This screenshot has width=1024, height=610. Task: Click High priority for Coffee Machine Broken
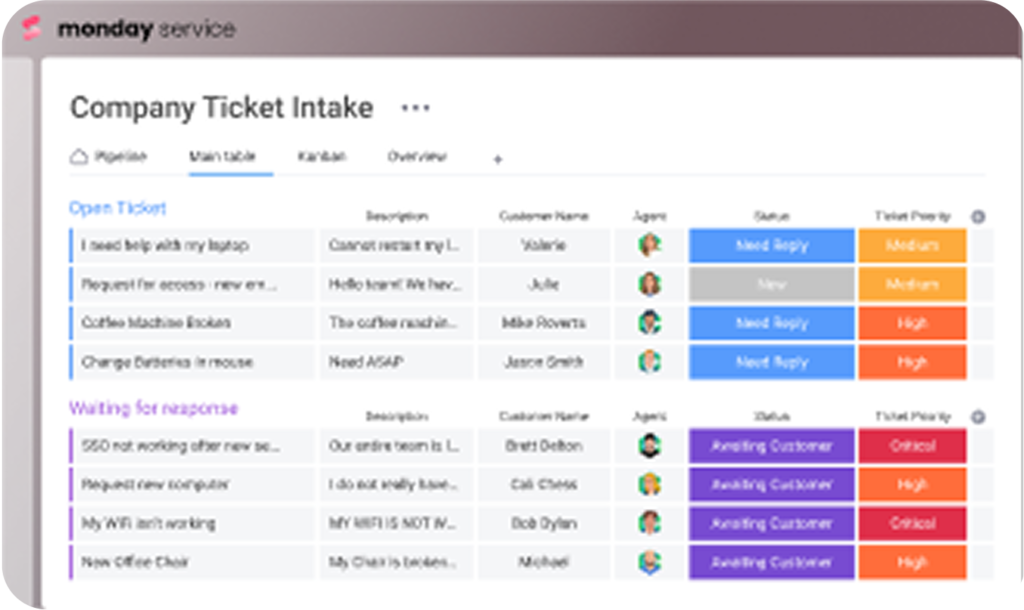pos(912,323)
